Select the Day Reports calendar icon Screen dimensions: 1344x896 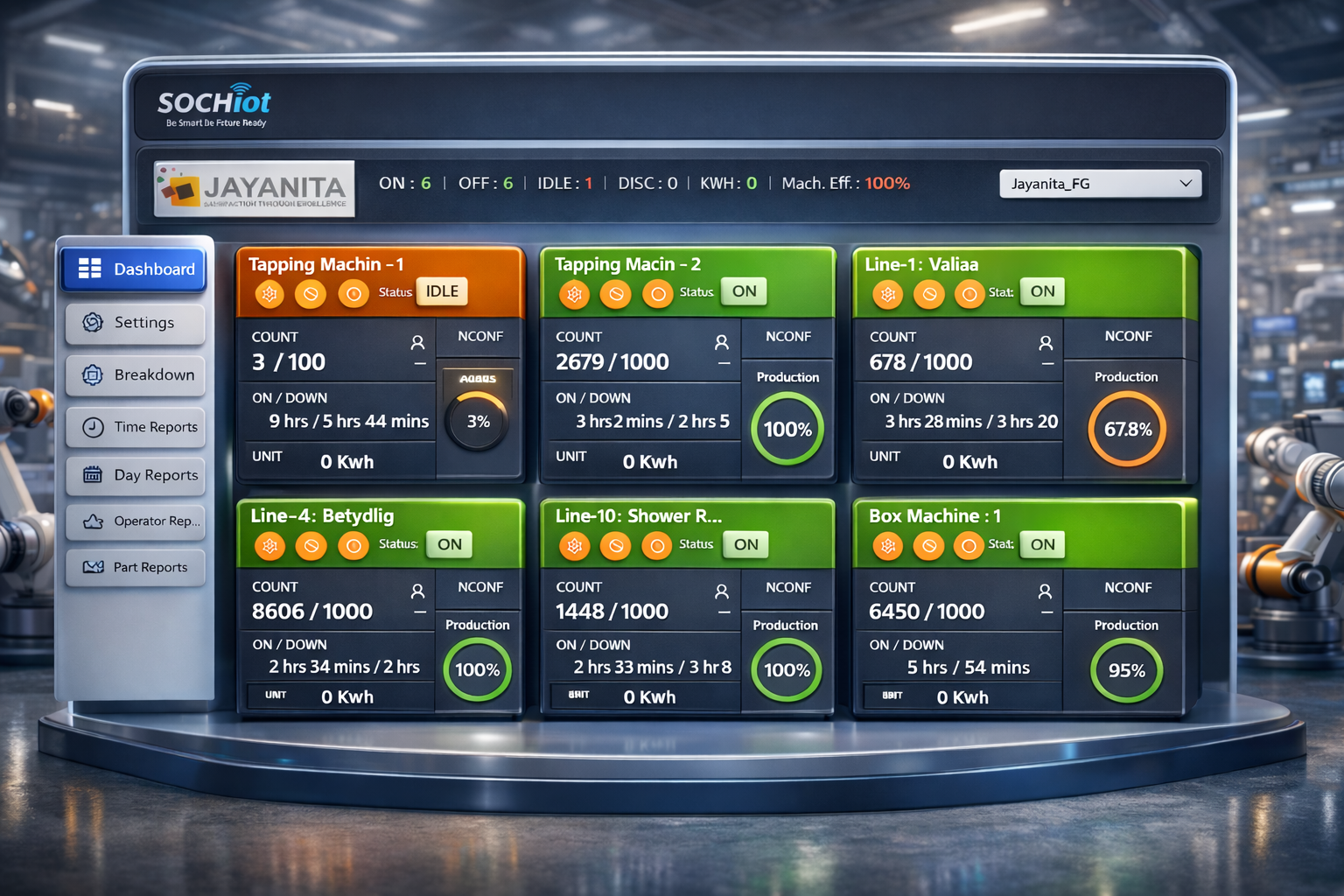[x=93, y=475]
